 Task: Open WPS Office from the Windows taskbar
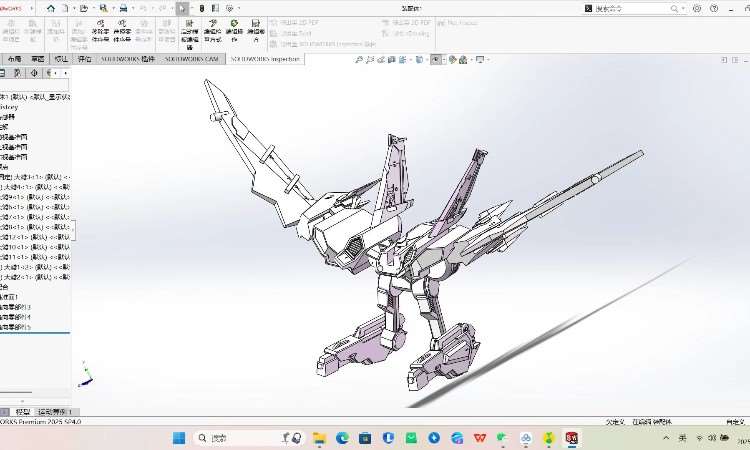(480, 438)
